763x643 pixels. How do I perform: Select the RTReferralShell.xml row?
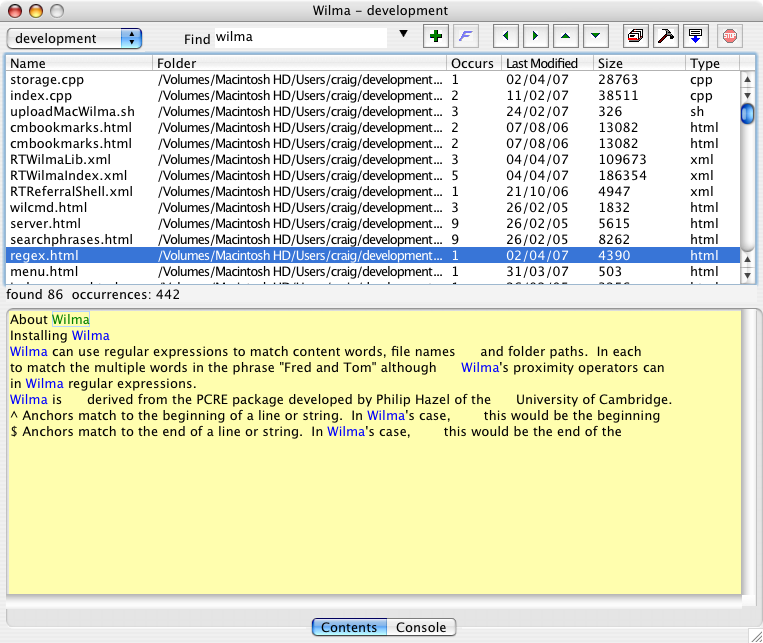pos(373,192)
